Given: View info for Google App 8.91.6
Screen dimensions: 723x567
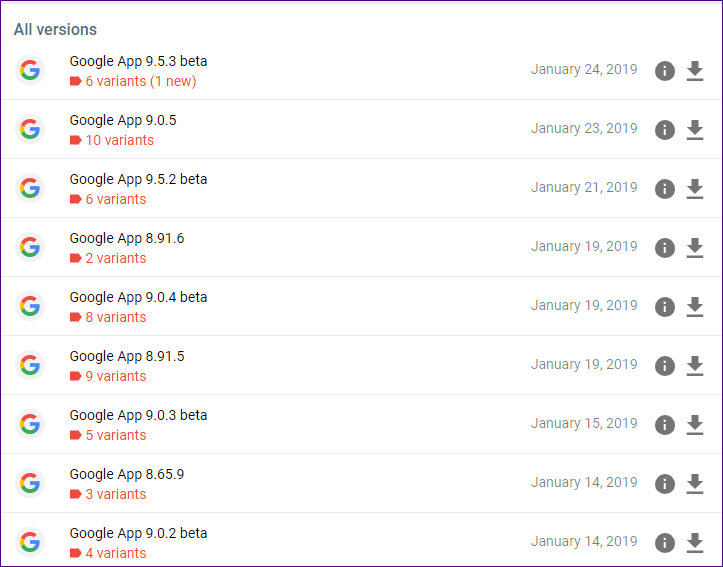Looking at the screenshot, I should pos(665,248).
